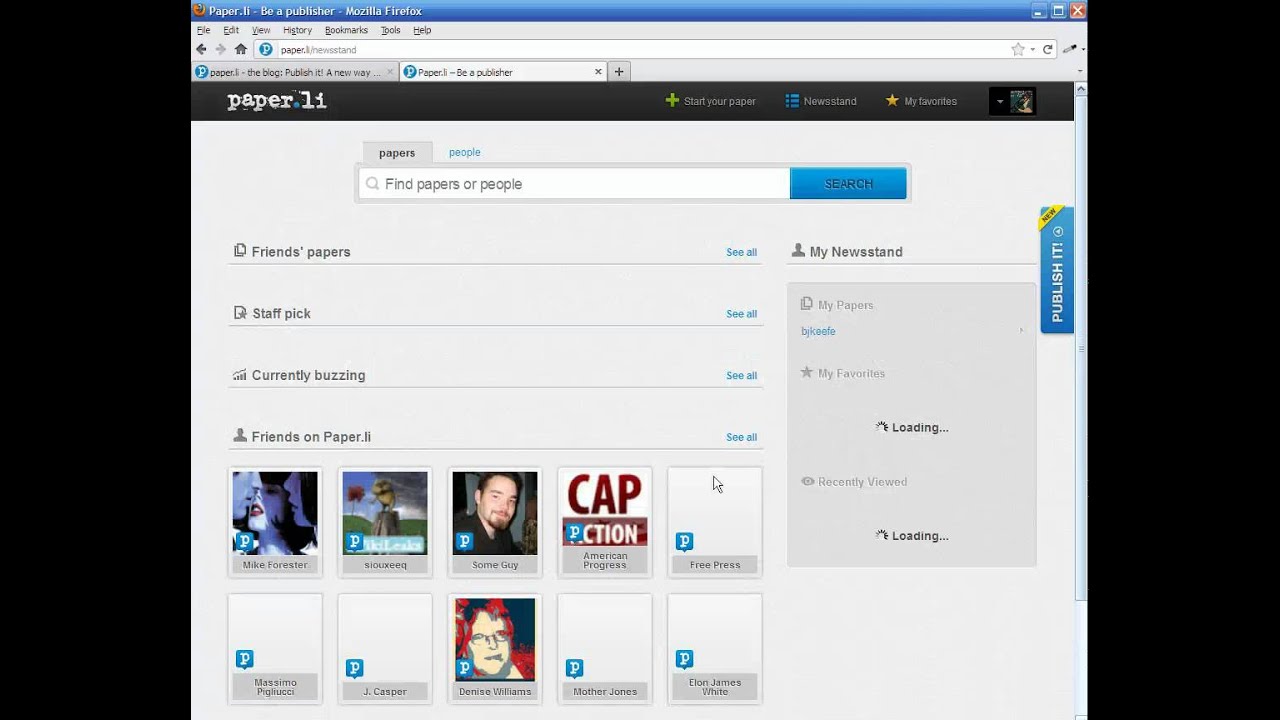The image size is (1280, 720).
Task: Click the Newsstand list icon in header
Action: point(792,101)
